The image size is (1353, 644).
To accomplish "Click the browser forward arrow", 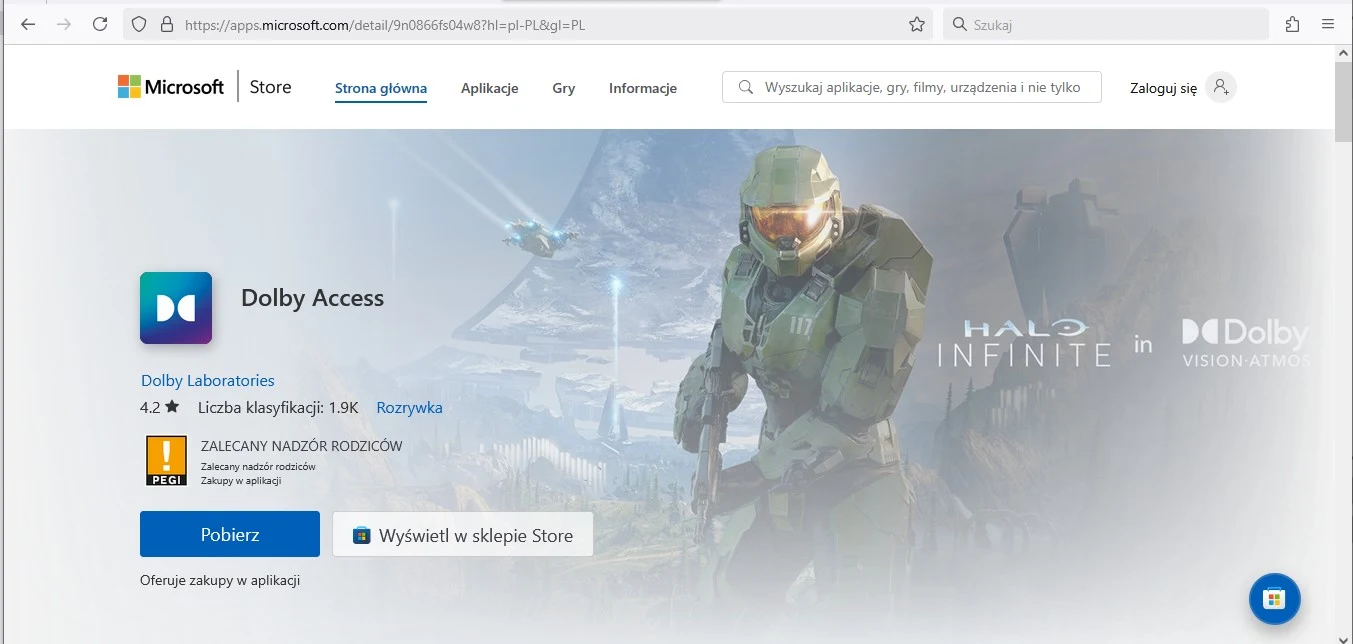I will pyautogui.click(x=64, y=24).
